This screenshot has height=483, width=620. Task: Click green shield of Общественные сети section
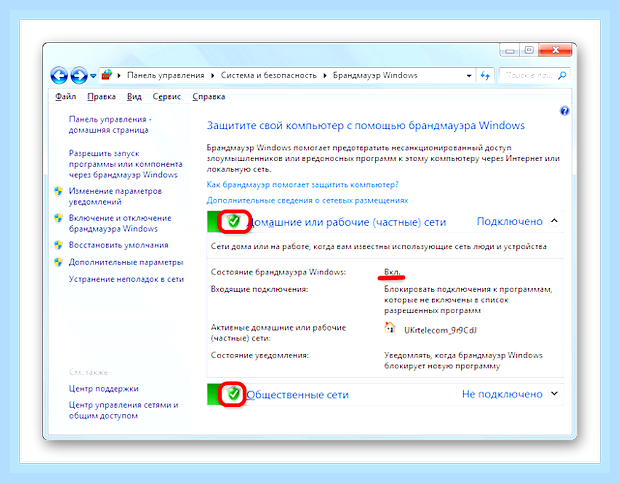pyautogui.click(x=234, y=394)
